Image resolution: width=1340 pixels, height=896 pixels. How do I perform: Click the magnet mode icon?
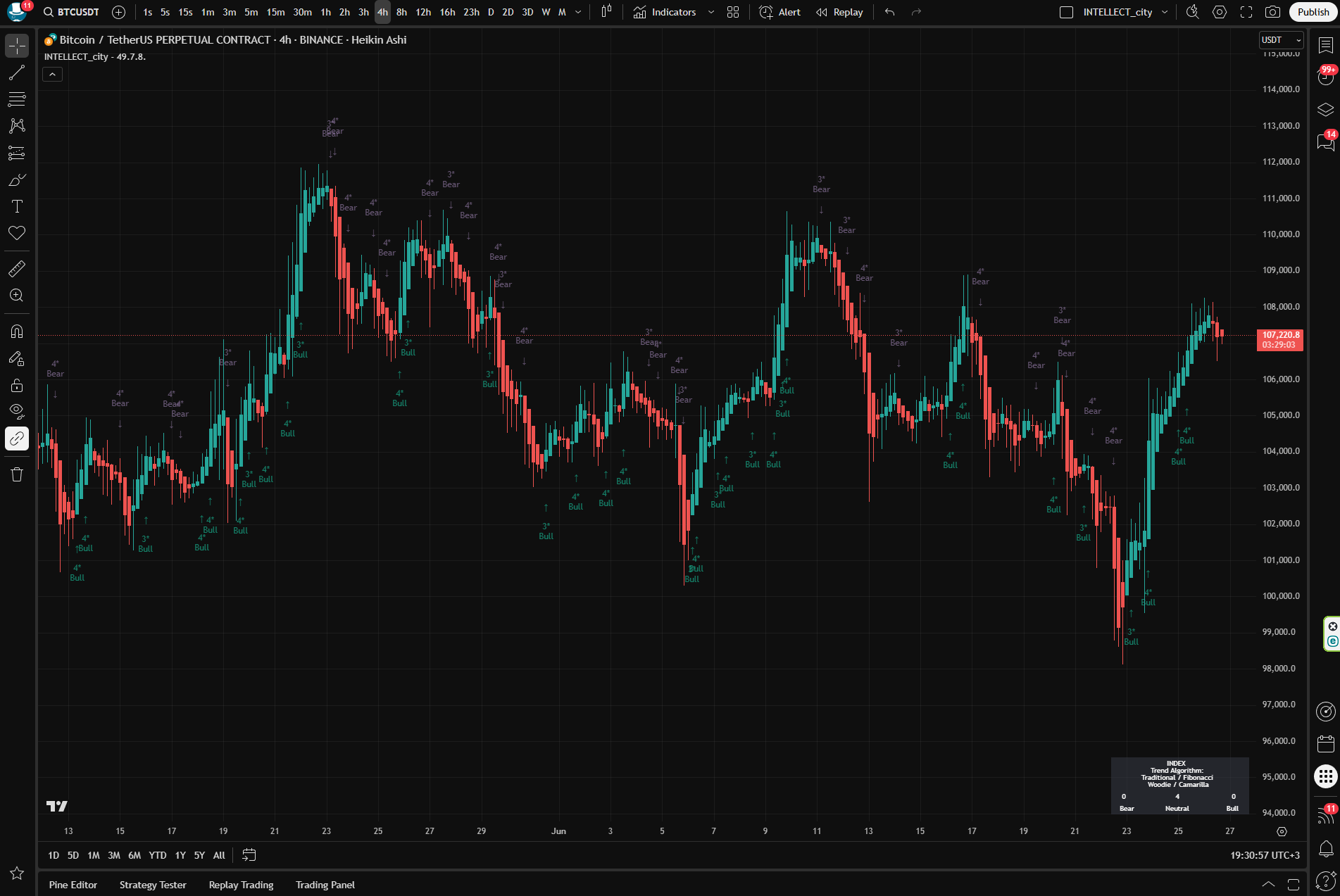tap(17, 332)
